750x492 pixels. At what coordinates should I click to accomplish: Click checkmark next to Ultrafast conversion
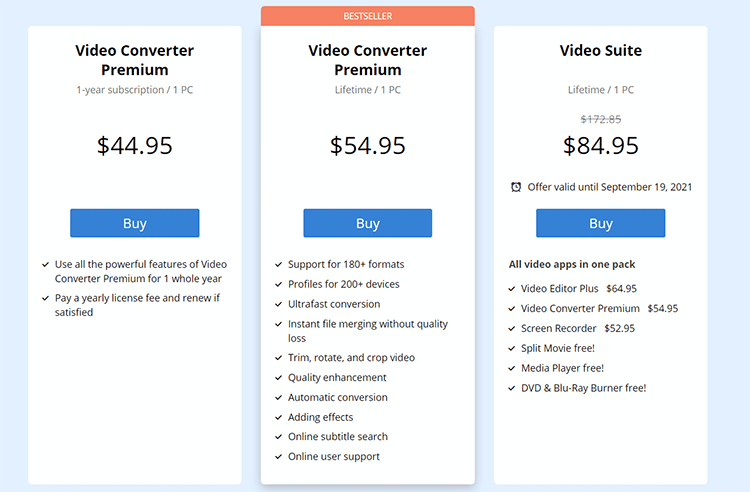click(x=278, y=304)
